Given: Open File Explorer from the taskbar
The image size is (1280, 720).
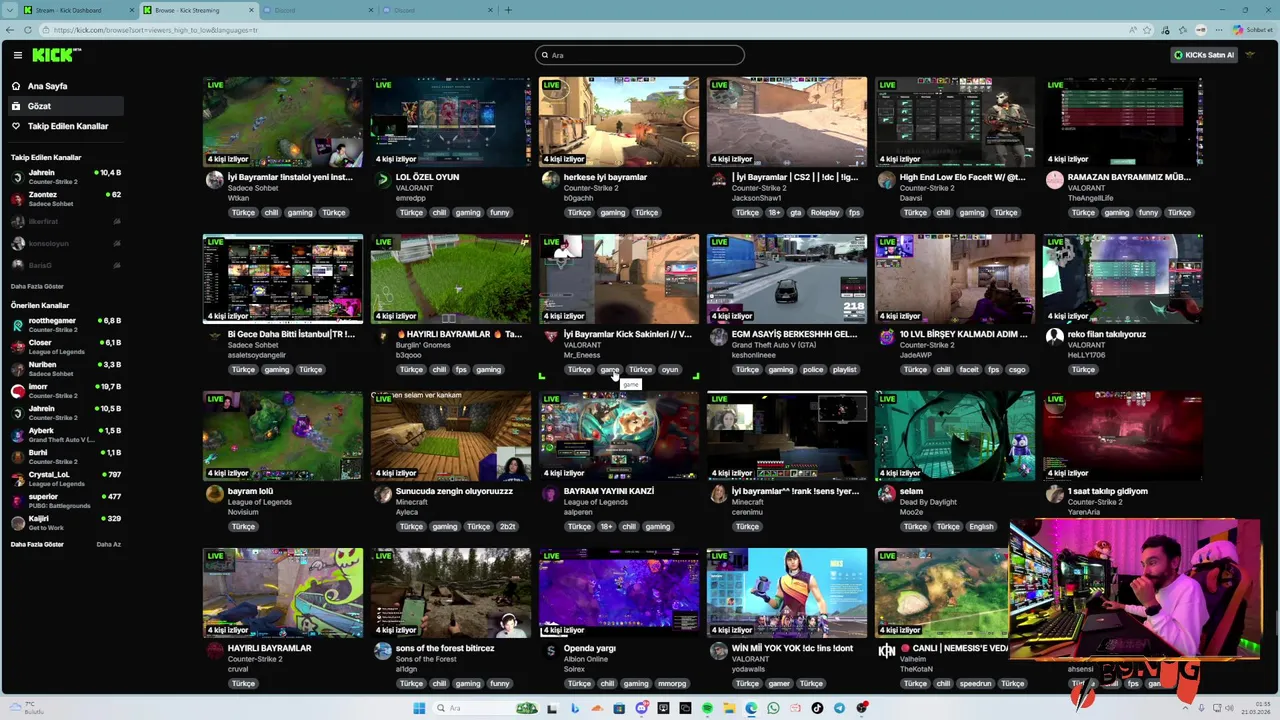Looking at the screenshot, I should [x=729, y=708].
